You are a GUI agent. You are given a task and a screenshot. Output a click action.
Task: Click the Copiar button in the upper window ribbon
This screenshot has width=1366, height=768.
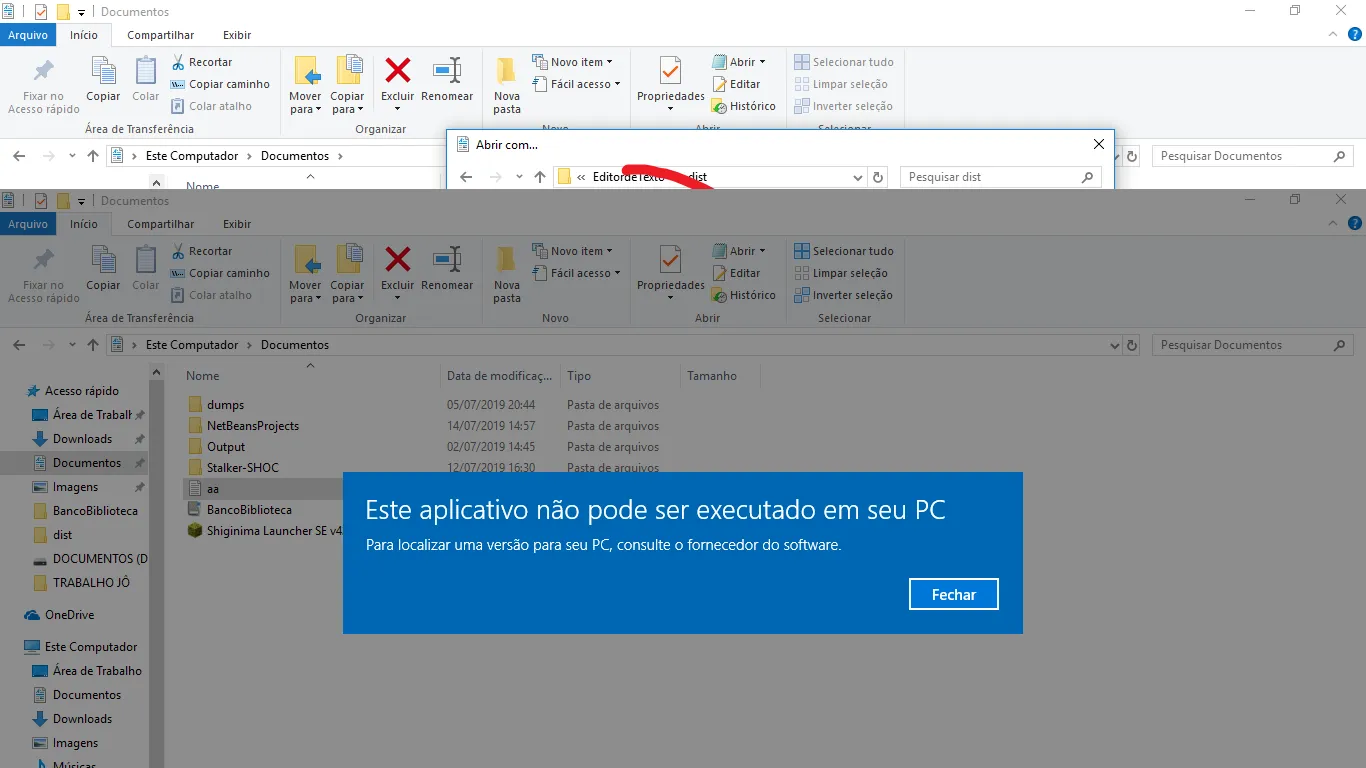[103, 79]
